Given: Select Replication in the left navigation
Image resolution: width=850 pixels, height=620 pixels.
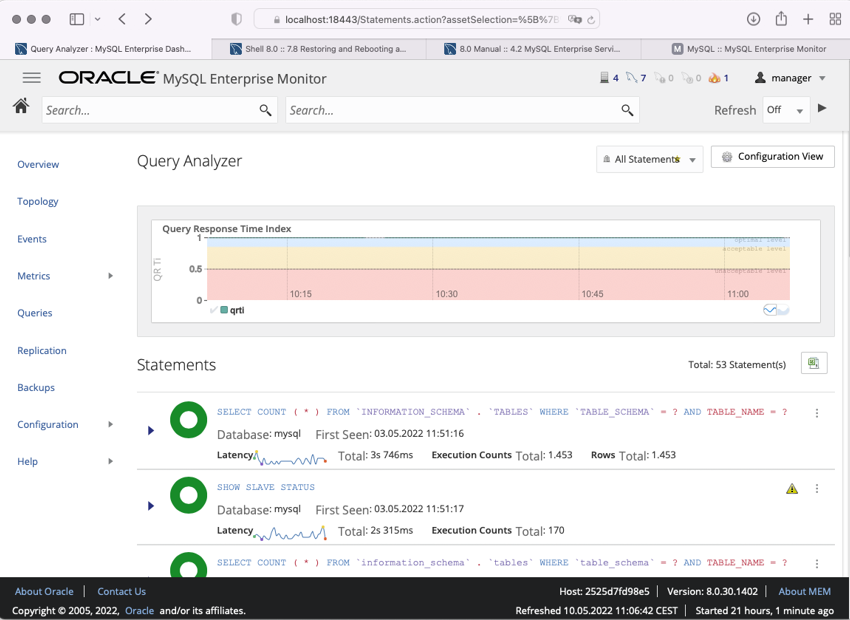Looking at the screenshot, I should (x=42, y=350).
